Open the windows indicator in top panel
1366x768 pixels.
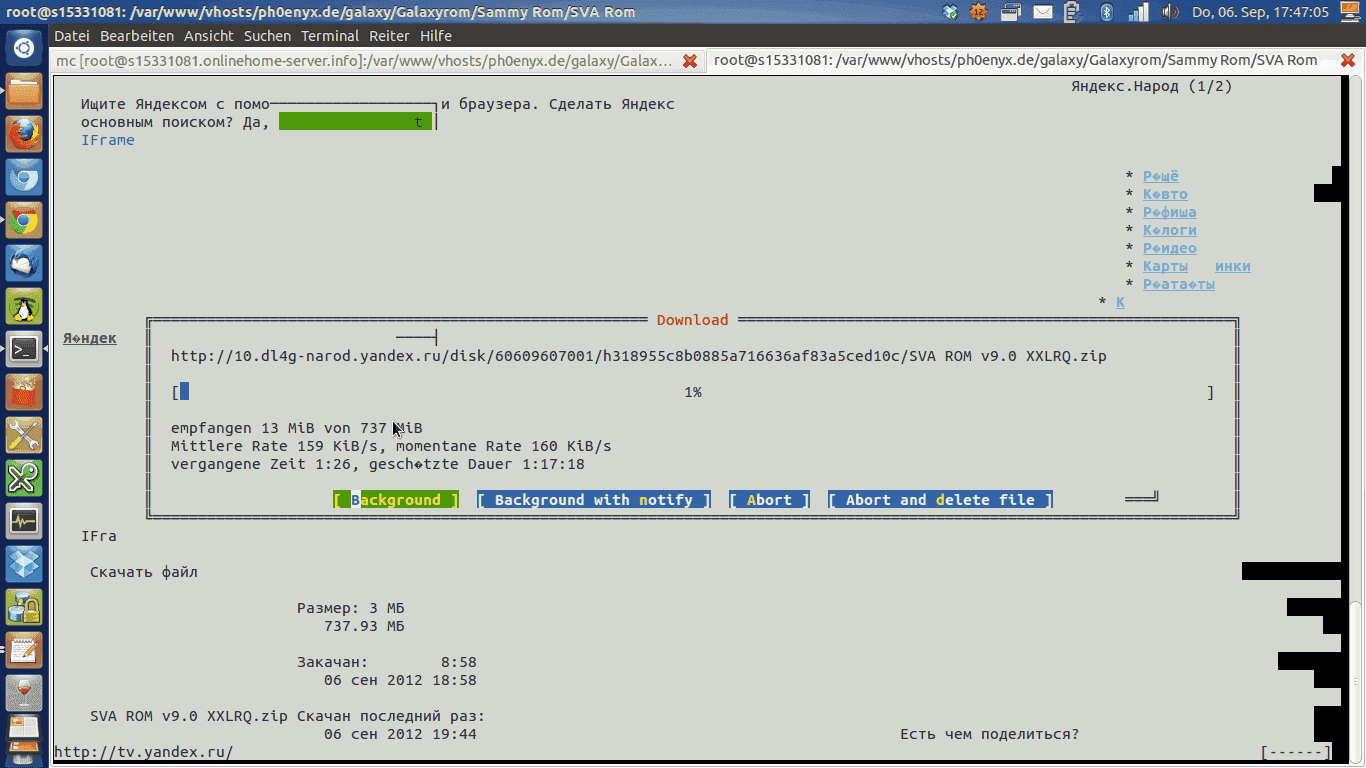1012,12
